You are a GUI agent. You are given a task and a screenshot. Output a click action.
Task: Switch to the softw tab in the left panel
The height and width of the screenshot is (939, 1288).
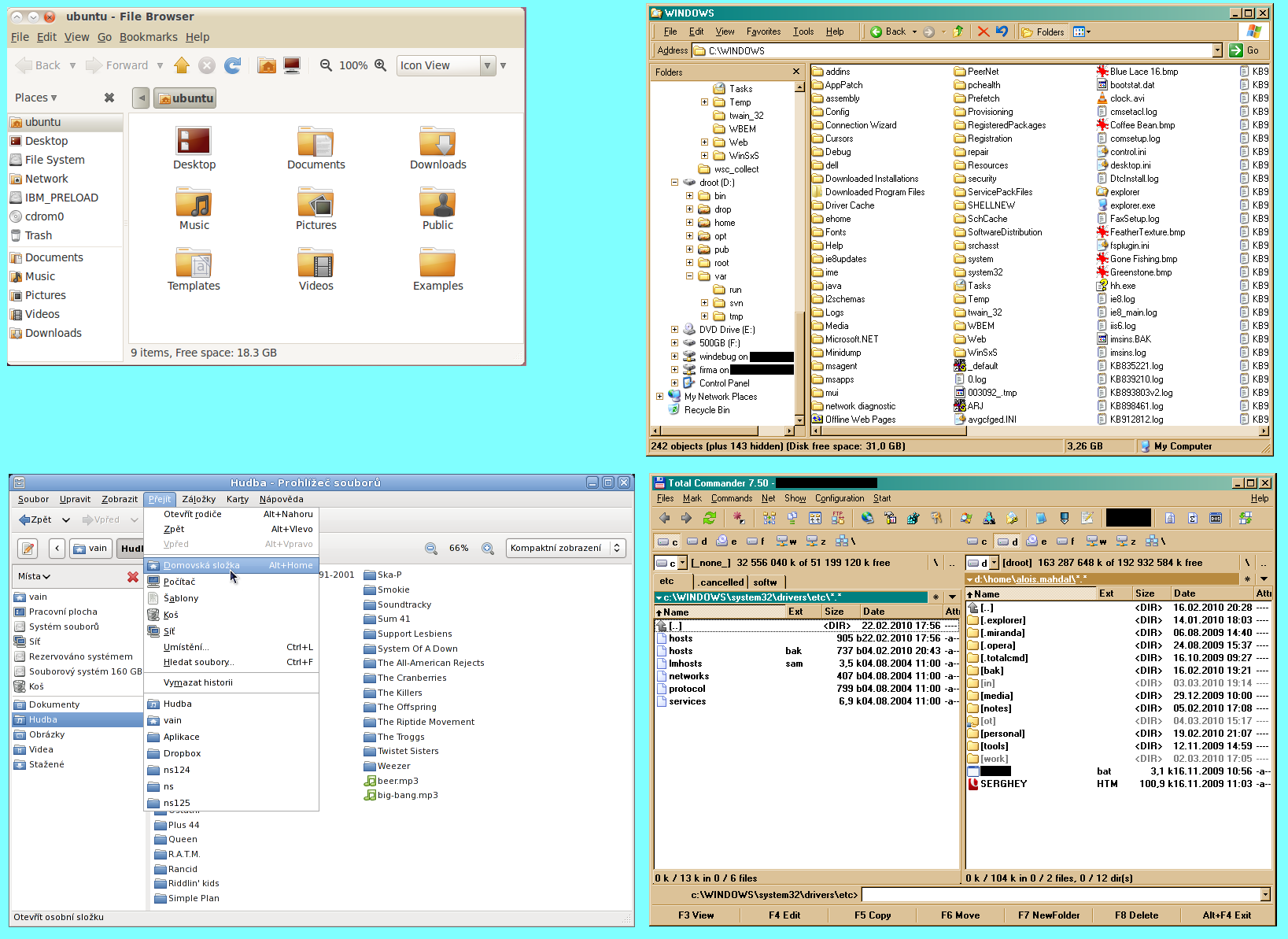click(765, 582)
